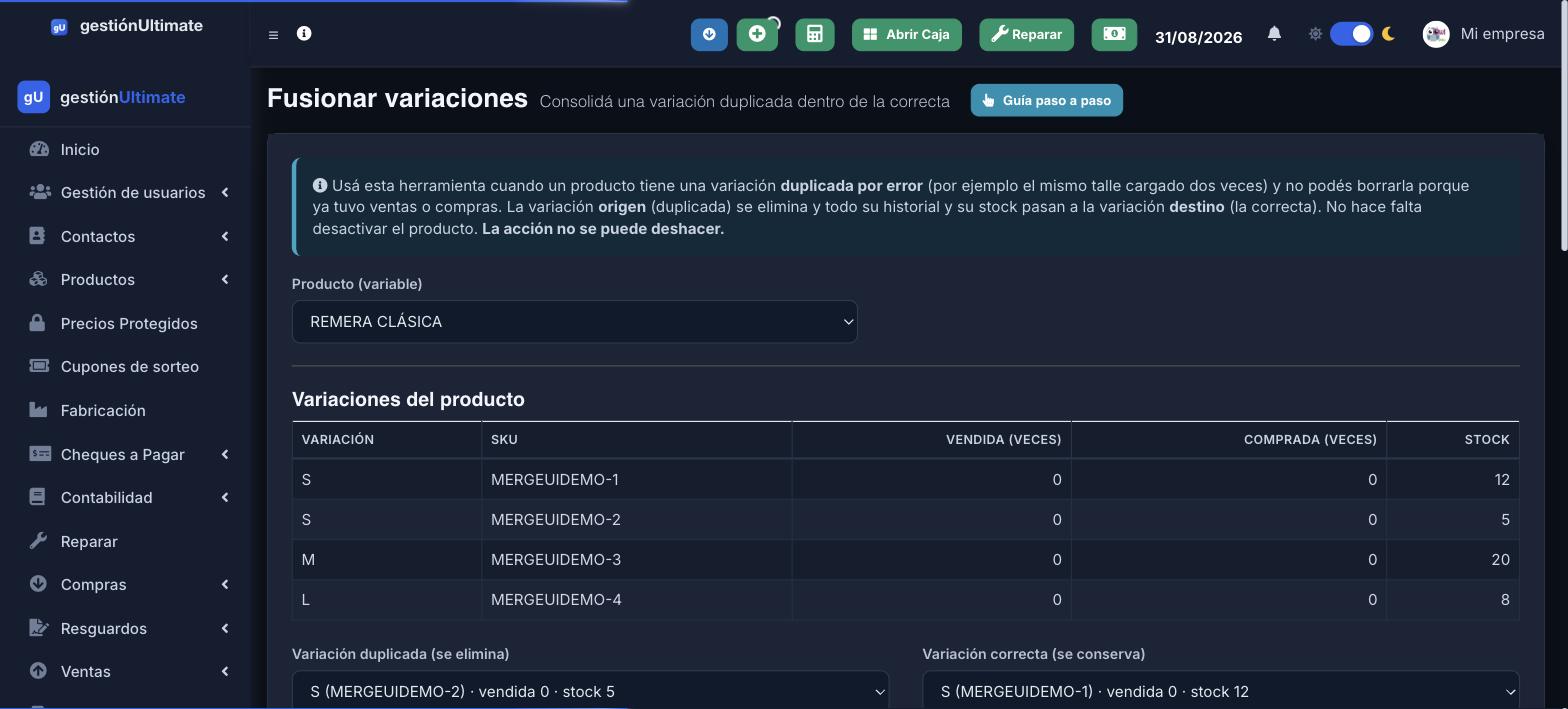The image size is (1568, 709).
Task: Open the Variación duplicada dropdown
Action: point(590,690)
